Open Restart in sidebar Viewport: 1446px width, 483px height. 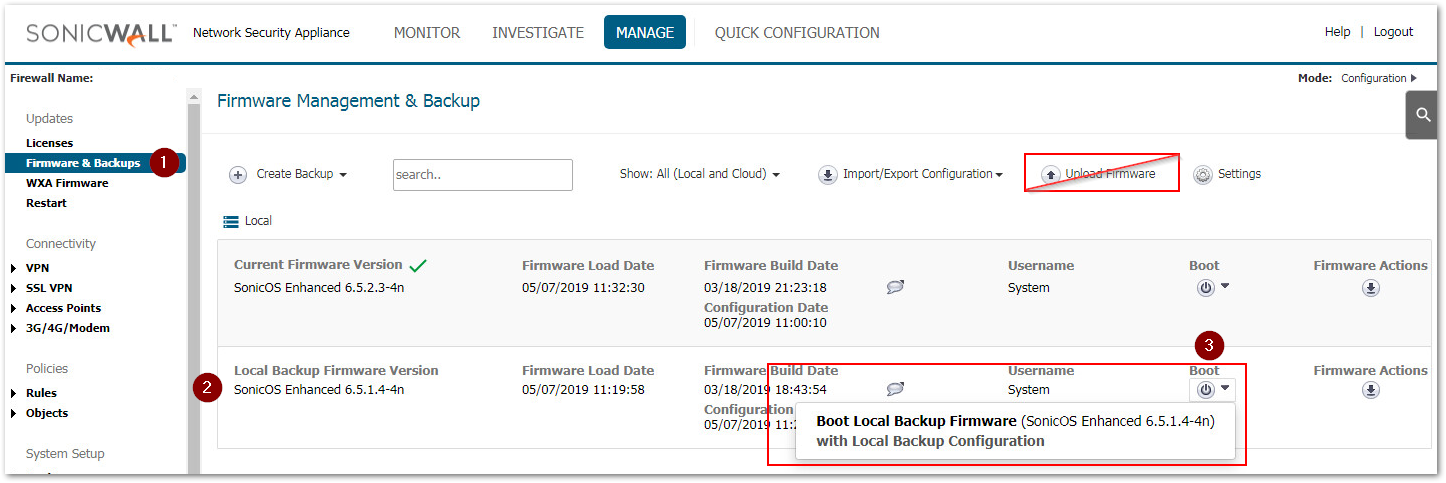point(46,203)
